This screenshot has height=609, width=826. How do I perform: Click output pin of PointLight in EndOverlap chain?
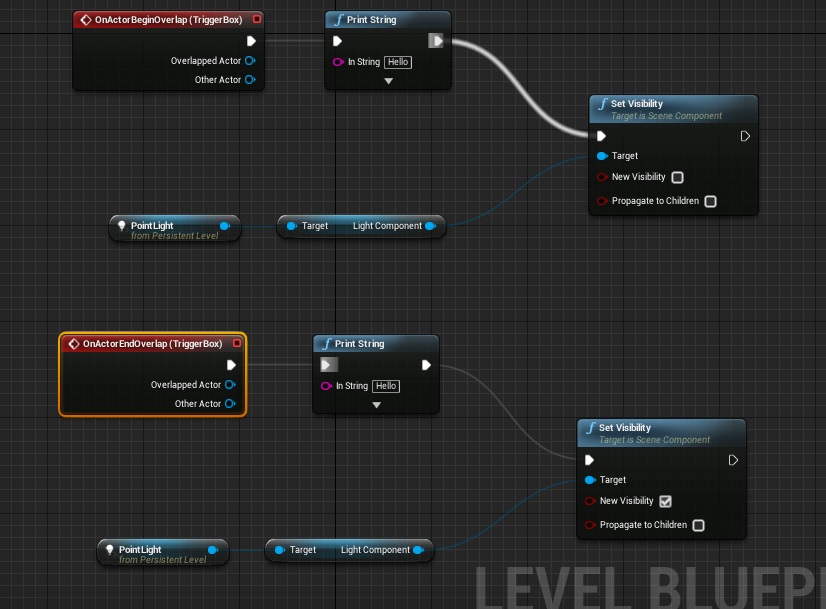coord(213,550)
